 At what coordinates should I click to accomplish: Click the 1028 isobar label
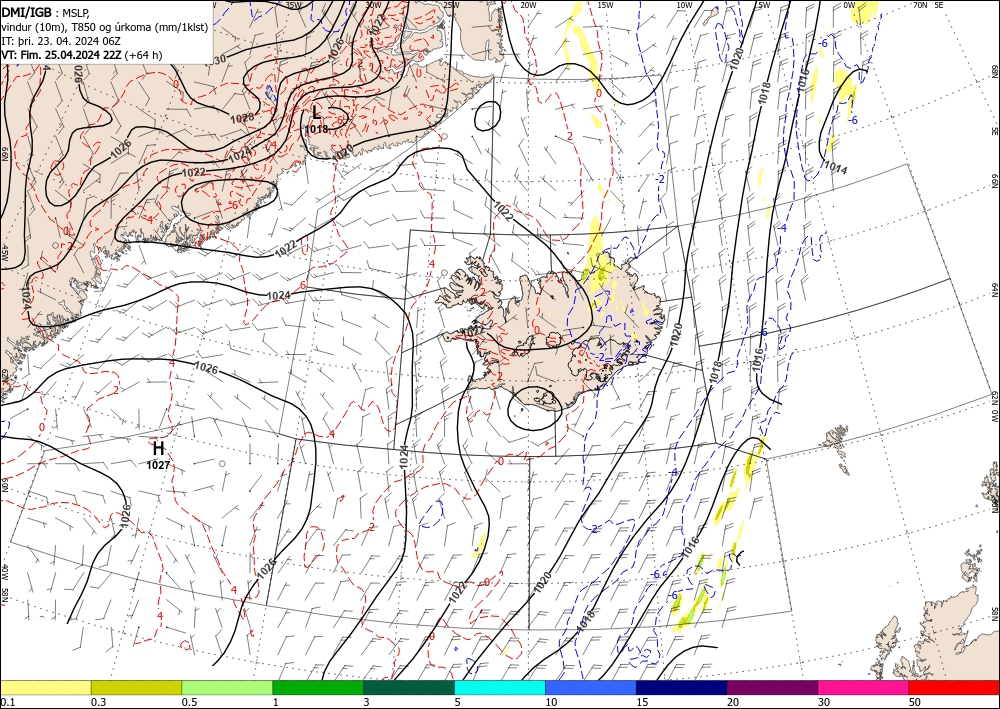pos(242,117)
